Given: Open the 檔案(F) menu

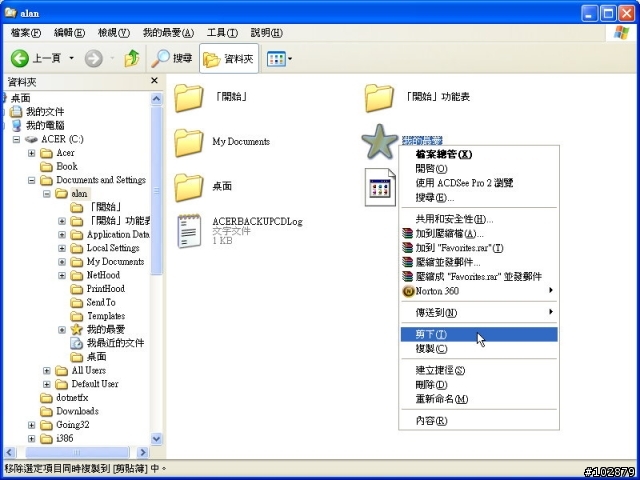Looking at the screenshot, I should pos(26,33).
